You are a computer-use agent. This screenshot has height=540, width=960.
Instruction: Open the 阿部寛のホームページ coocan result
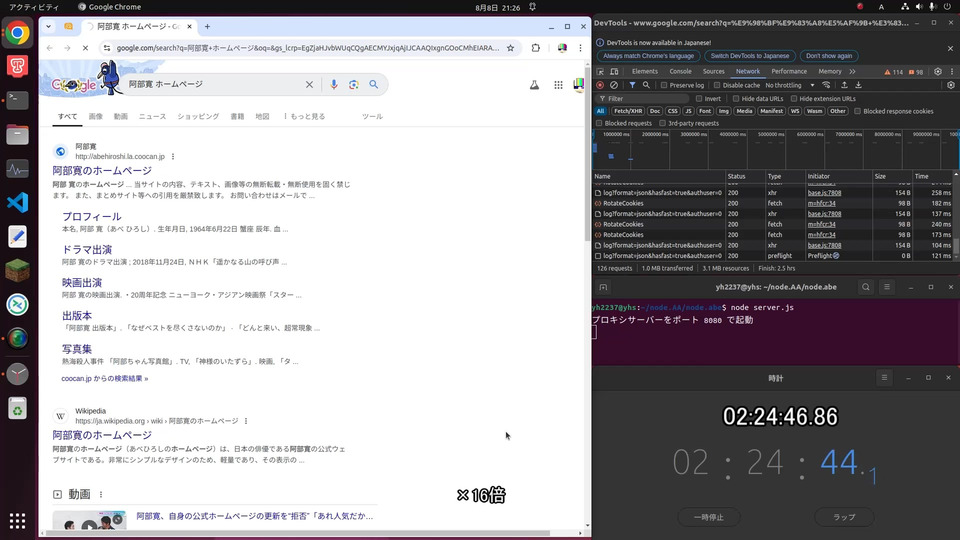coord(102,171)
